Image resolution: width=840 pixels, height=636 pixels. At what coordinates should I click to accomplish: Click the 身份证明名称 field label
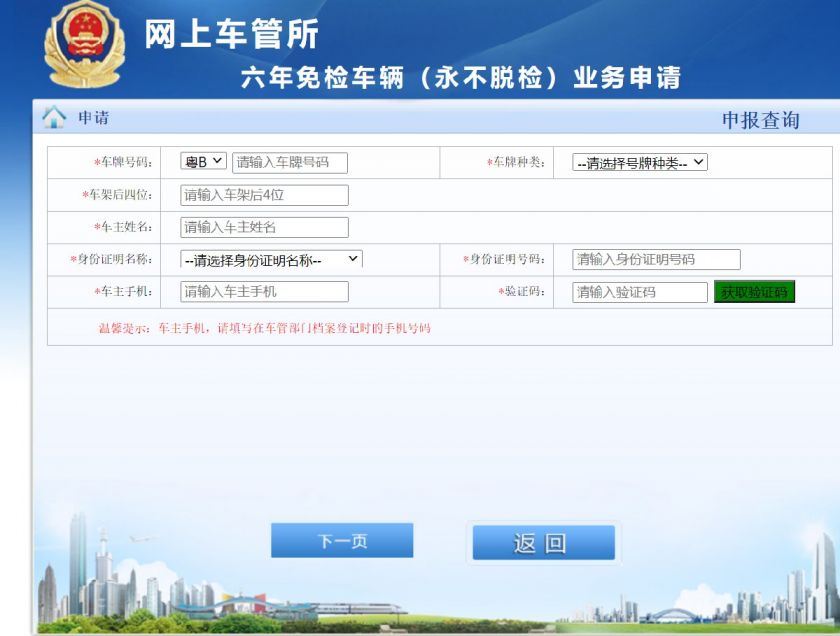(111, 259)
